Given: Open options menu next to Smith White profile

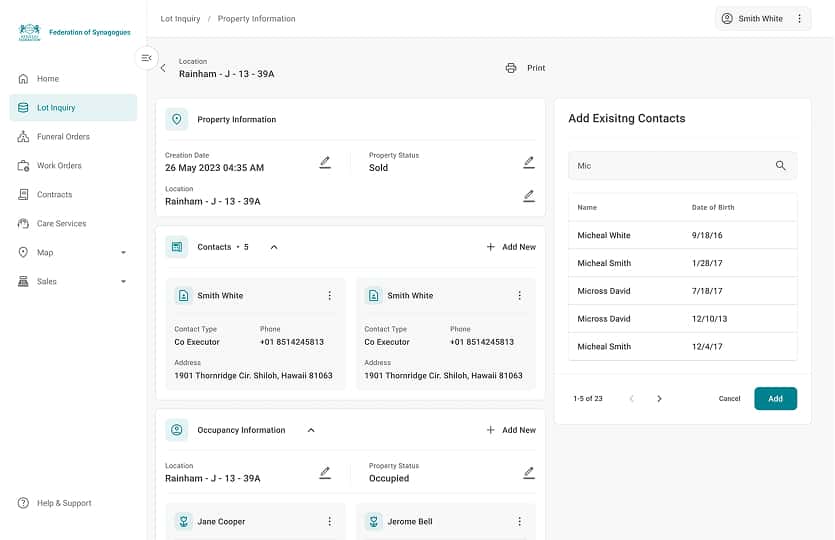Looking at the screenshot, I should point(799,19).
